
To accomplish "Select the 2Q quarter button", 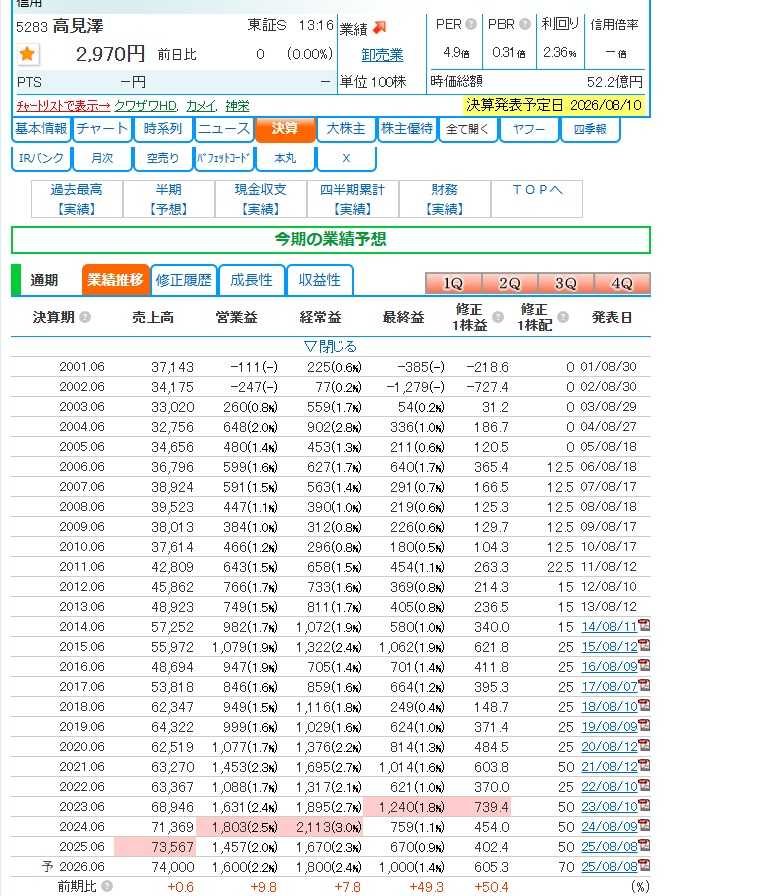I will point(509,283).
